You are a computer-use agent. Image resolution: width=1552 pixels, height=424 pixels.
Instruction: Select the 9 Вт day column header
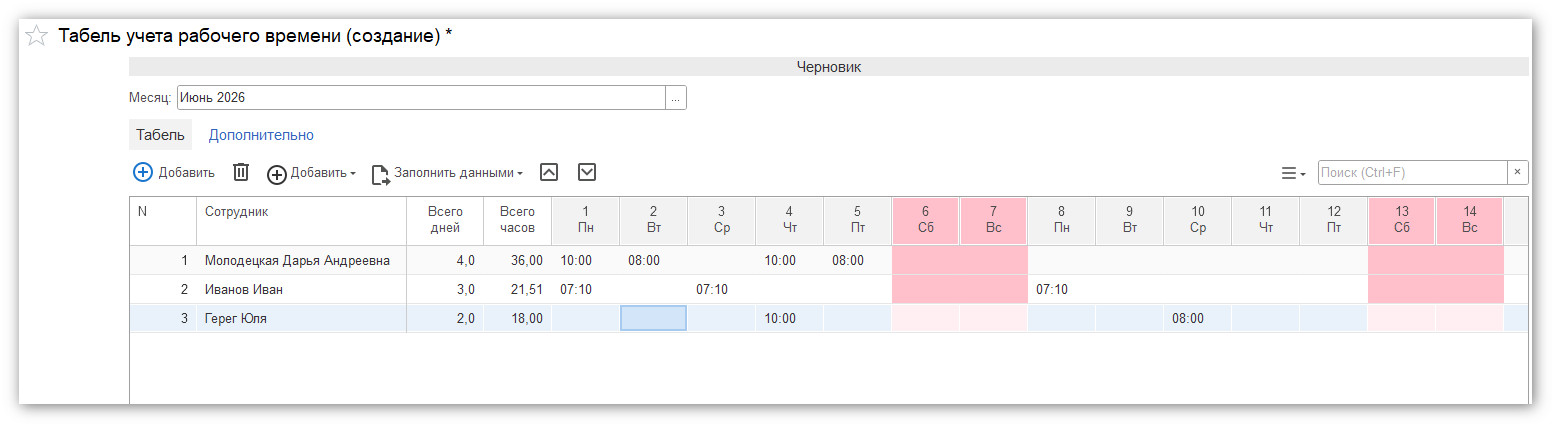point(1129,221)
